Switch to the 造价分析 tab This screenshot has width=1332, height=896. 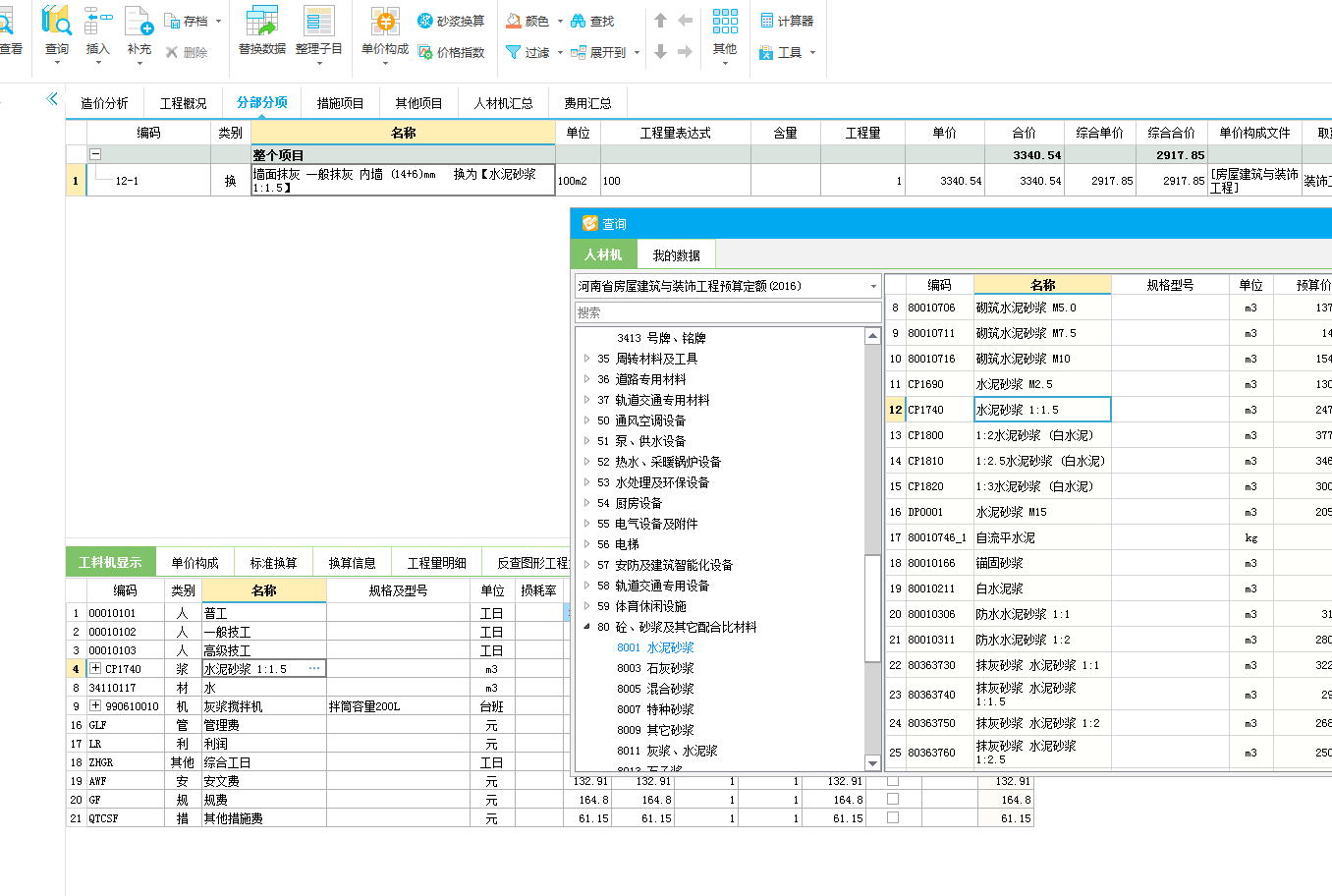pyautogui.click(x=104, y=103)
